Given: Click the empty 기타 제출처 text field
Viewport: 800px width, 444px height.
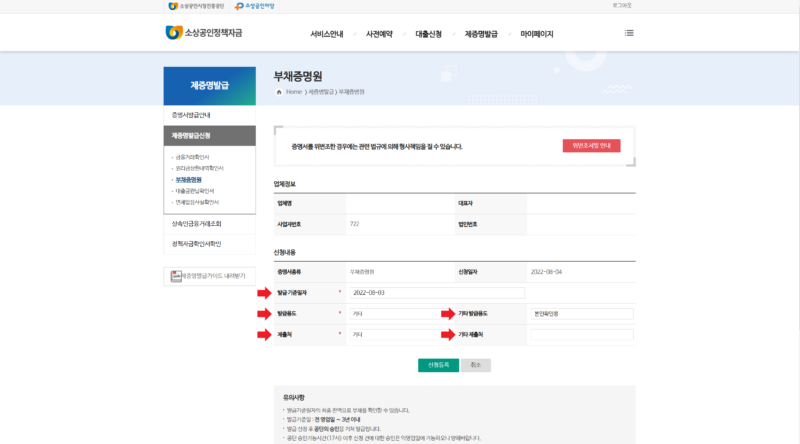Looking at the screenshot, I should coord(582,335).
